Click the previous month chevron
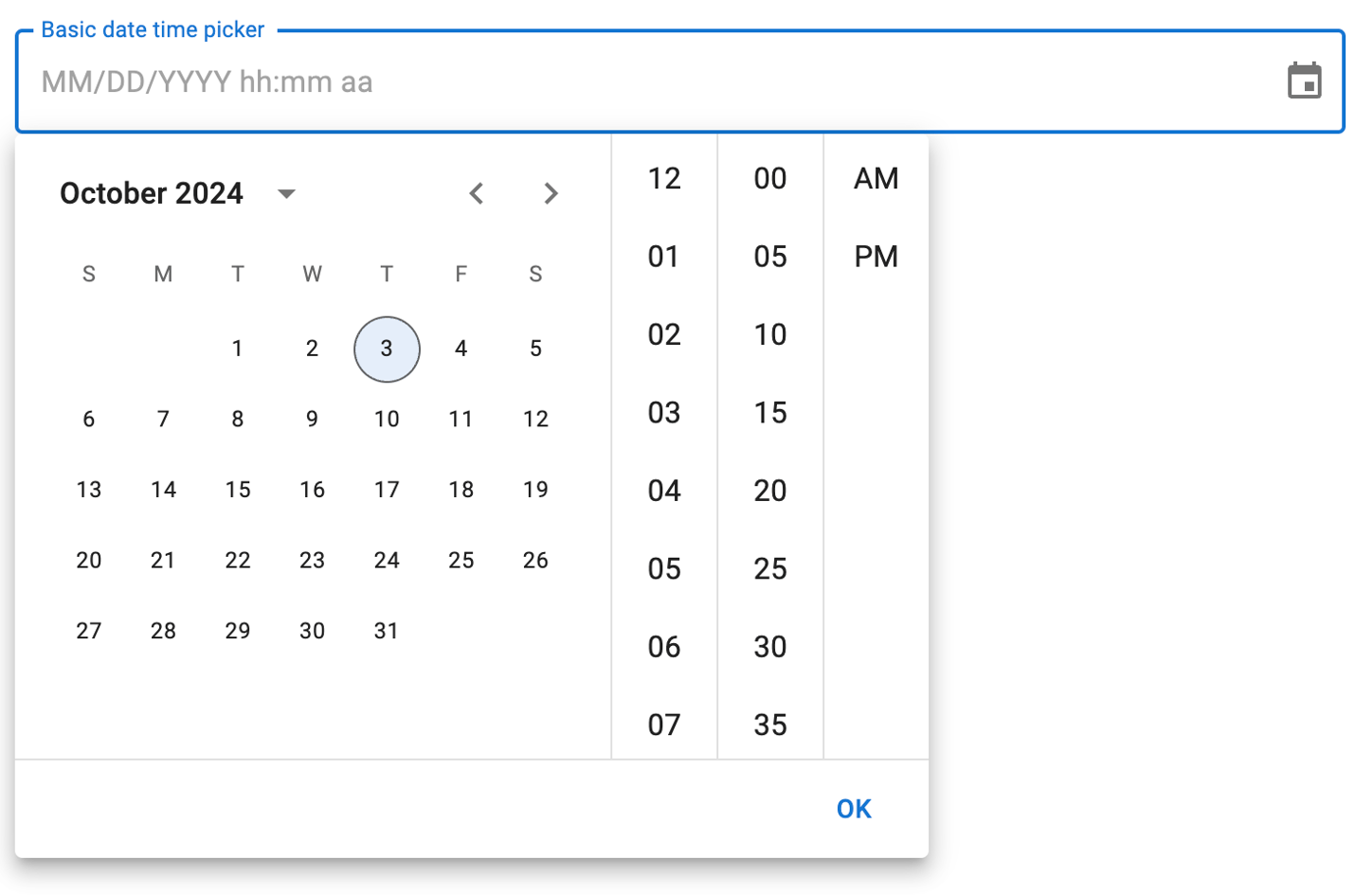Image resolution: width=1355 pixels, height=896 pixels. coord(477,193)
